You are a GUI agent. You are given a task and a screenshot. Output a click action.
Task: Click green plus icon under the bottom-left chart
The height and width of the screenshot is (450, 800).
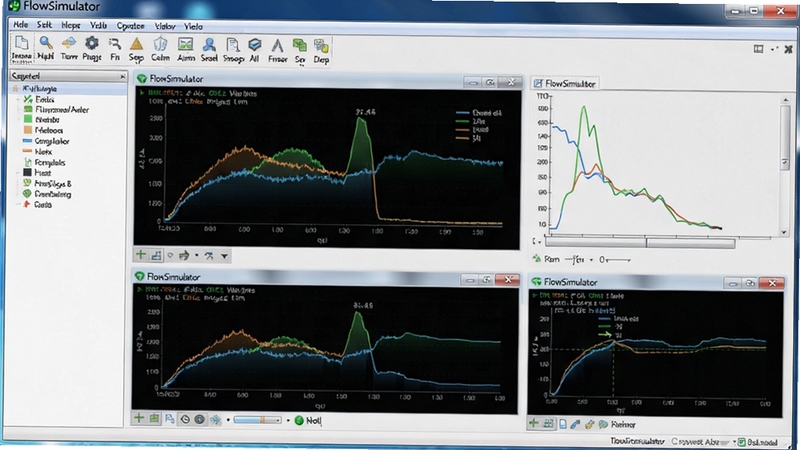pyautogui.click(x=139, y=418)
